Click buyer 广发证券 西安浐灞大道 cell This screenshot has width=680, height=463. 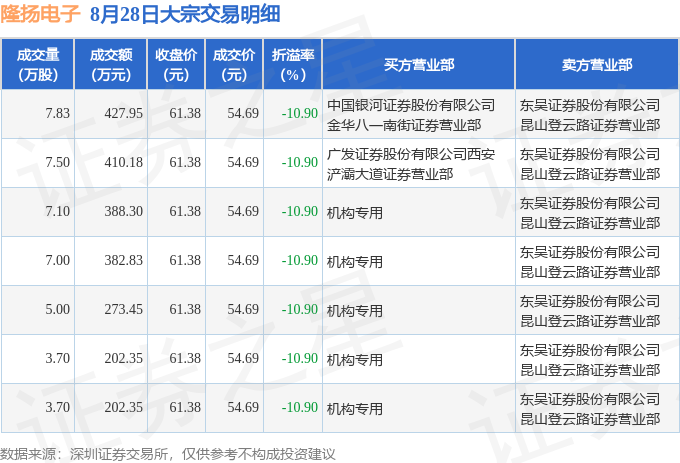coord(418,164)
